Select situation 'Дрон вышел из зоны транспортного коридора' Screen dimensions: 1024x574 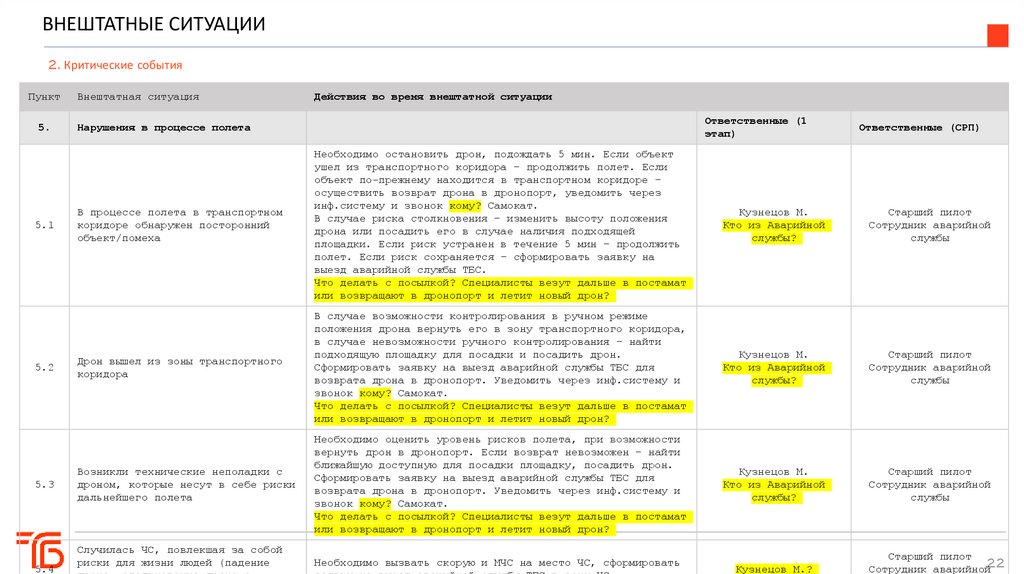pos(180,368)
